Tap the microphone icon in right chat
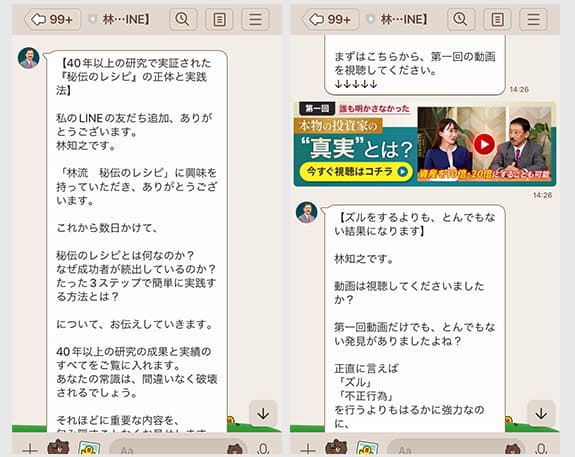The height and width of the screenshot is (457, 575). [541, 449]
